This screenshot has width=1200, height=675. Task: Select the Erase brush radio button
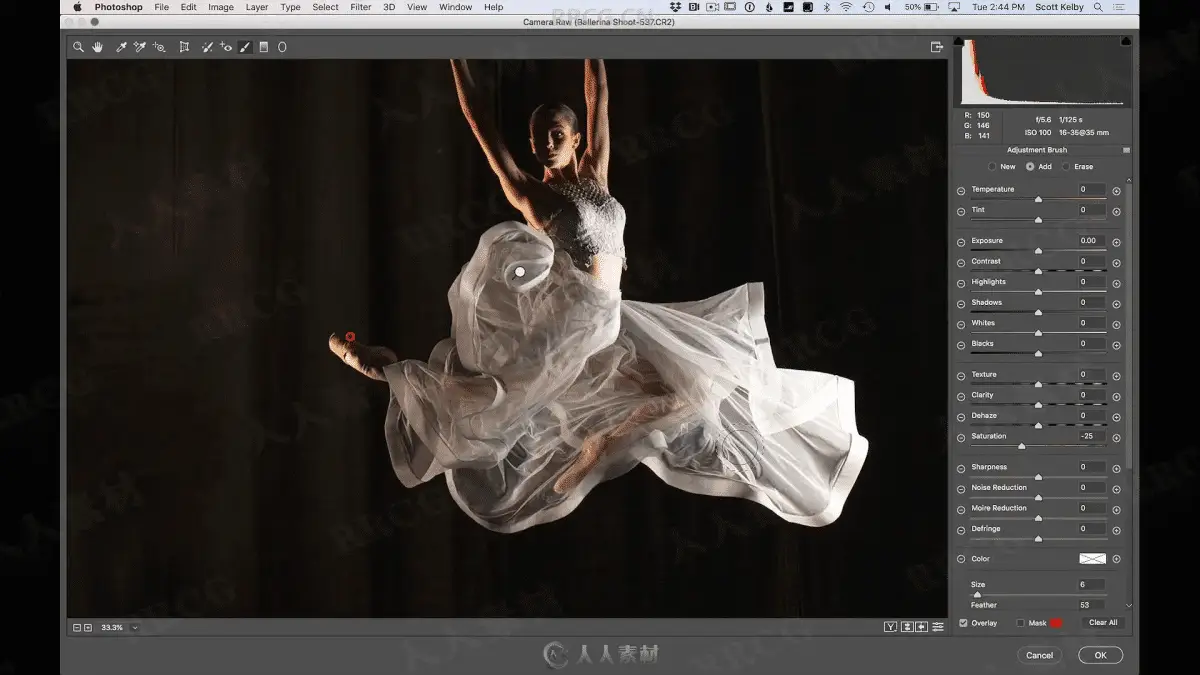coord(1066,167)
